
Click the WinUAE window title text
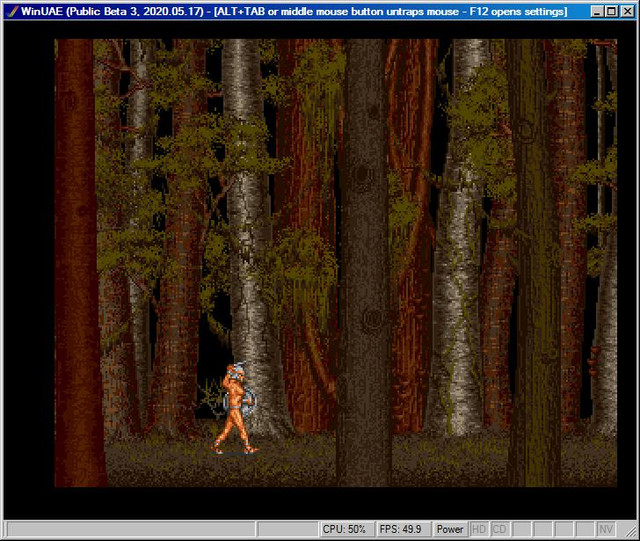[x=294, y=11]
